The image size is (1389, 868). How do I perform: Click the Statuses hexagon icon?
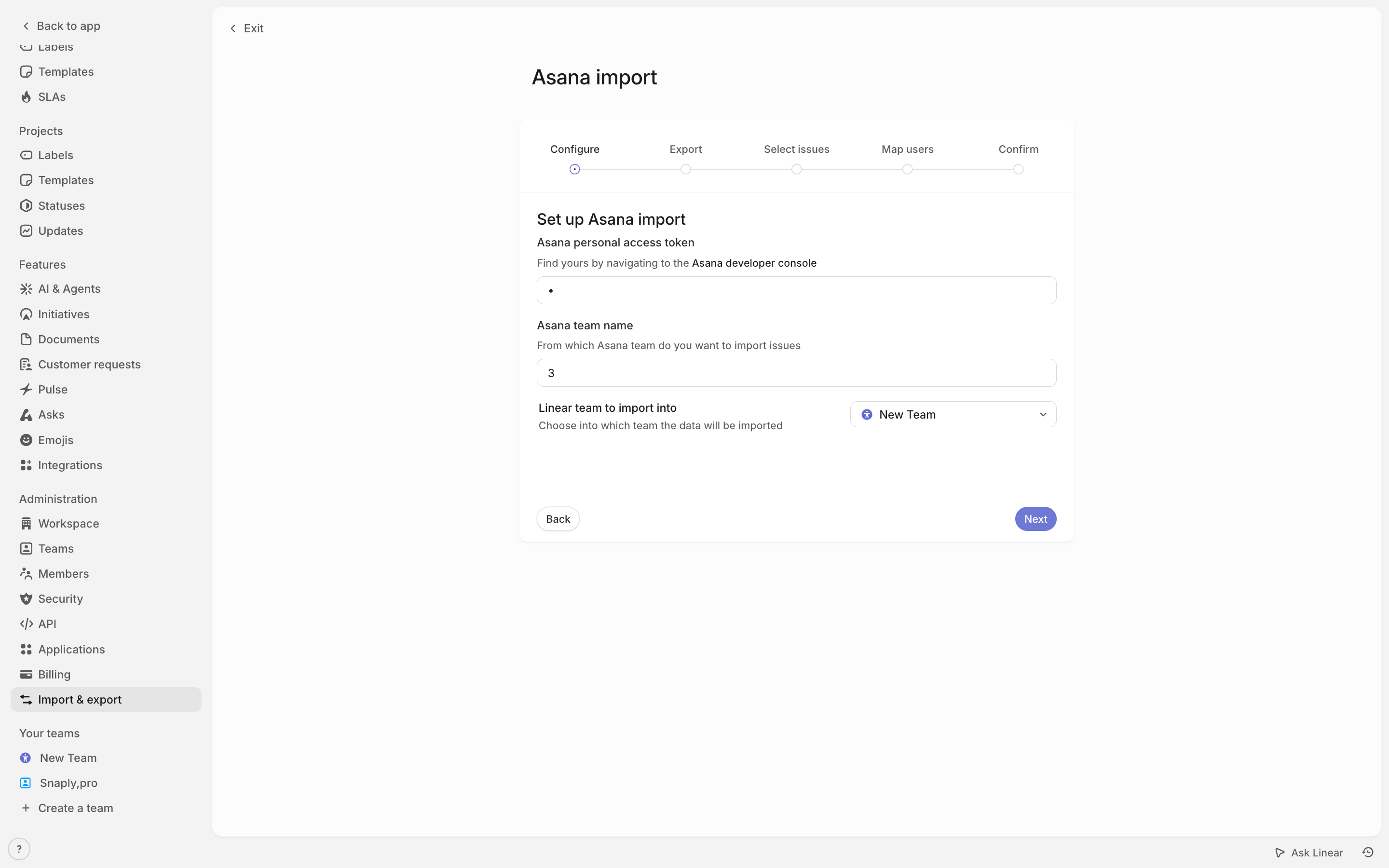[26, 205]
